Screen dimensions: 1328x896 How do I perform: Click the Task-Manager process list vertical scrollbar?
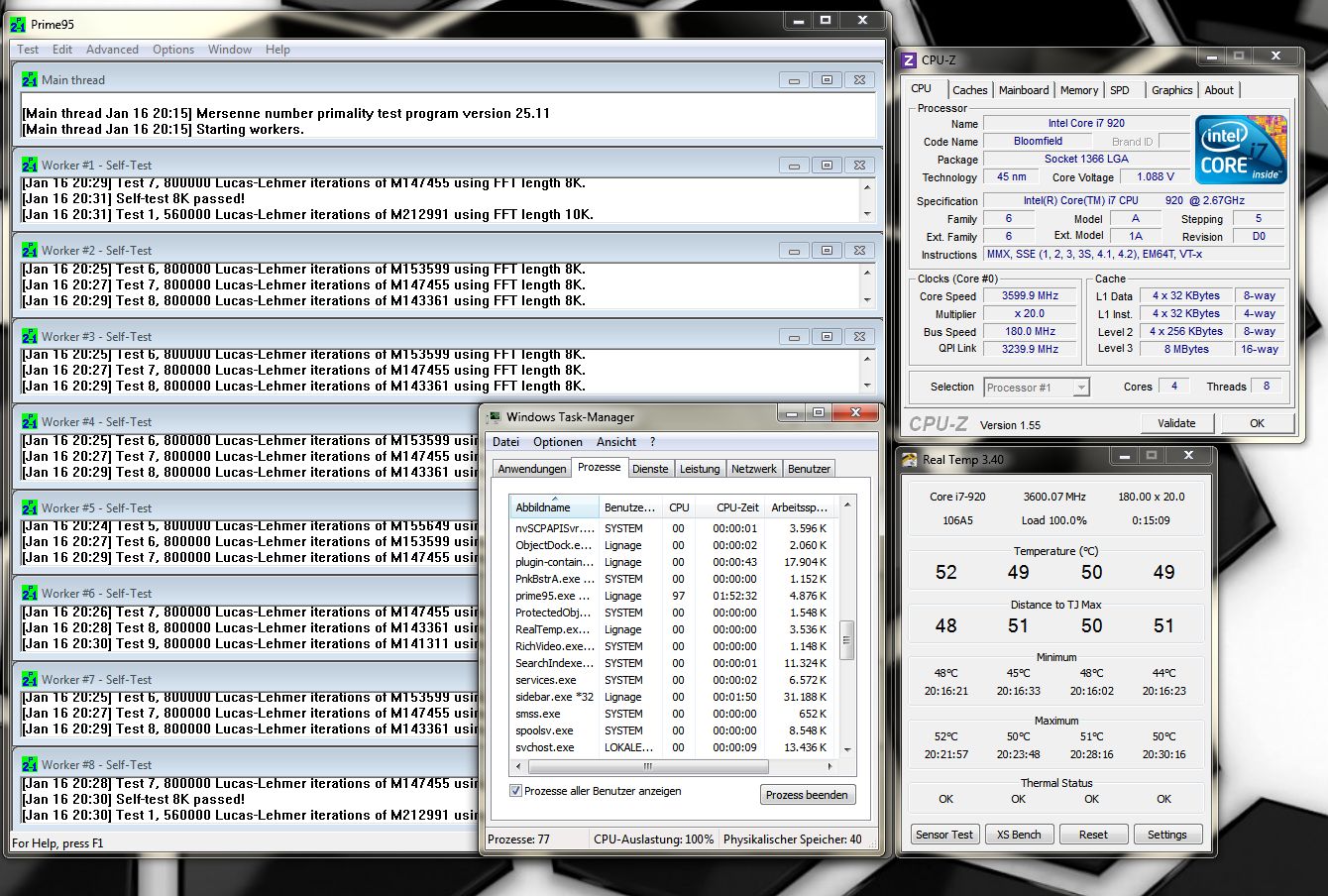point(846,639)
